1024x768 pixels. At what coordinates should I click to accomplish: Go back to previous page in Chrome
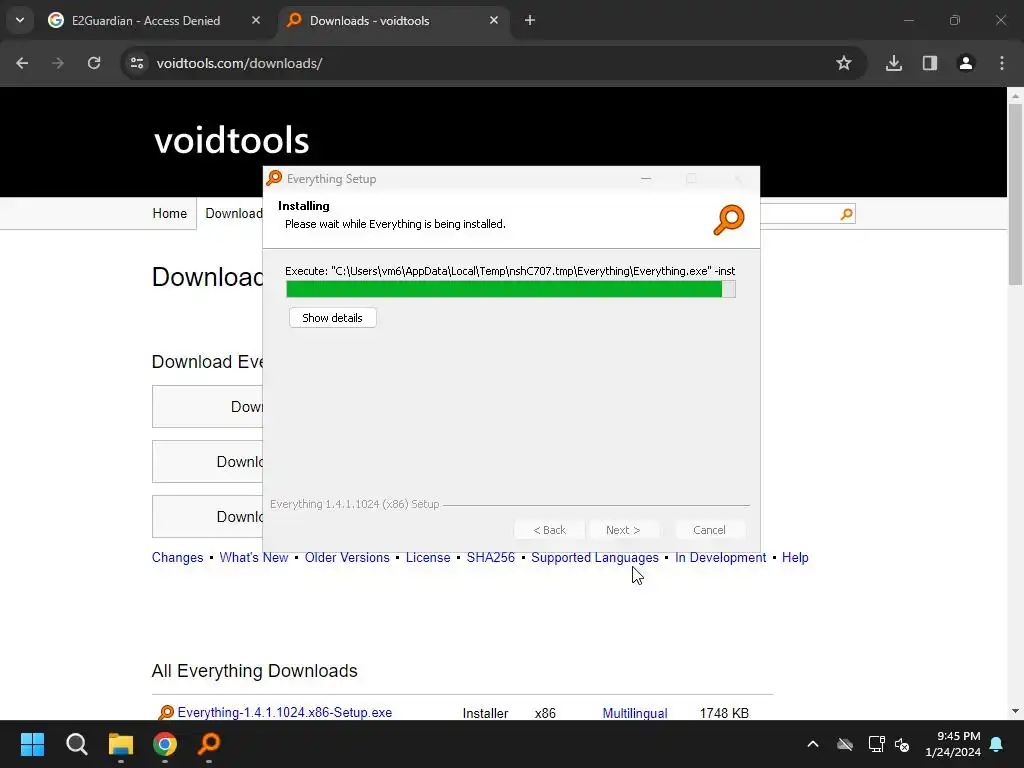[x=22, y=63]
